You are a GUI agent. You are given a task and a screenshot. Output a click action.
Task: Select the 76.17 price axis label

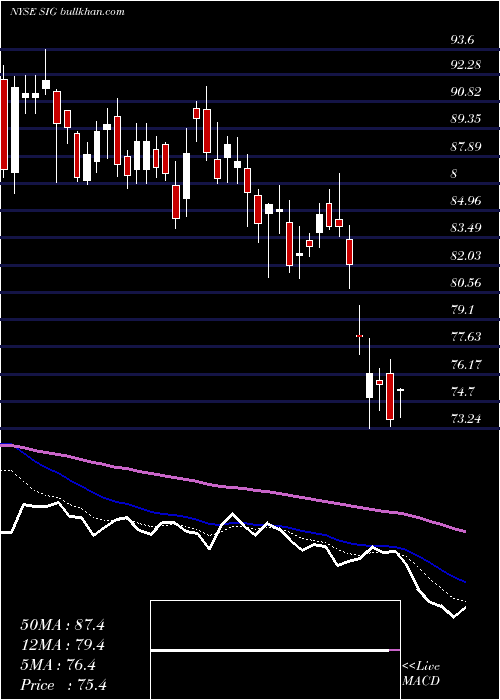[466, 364]
